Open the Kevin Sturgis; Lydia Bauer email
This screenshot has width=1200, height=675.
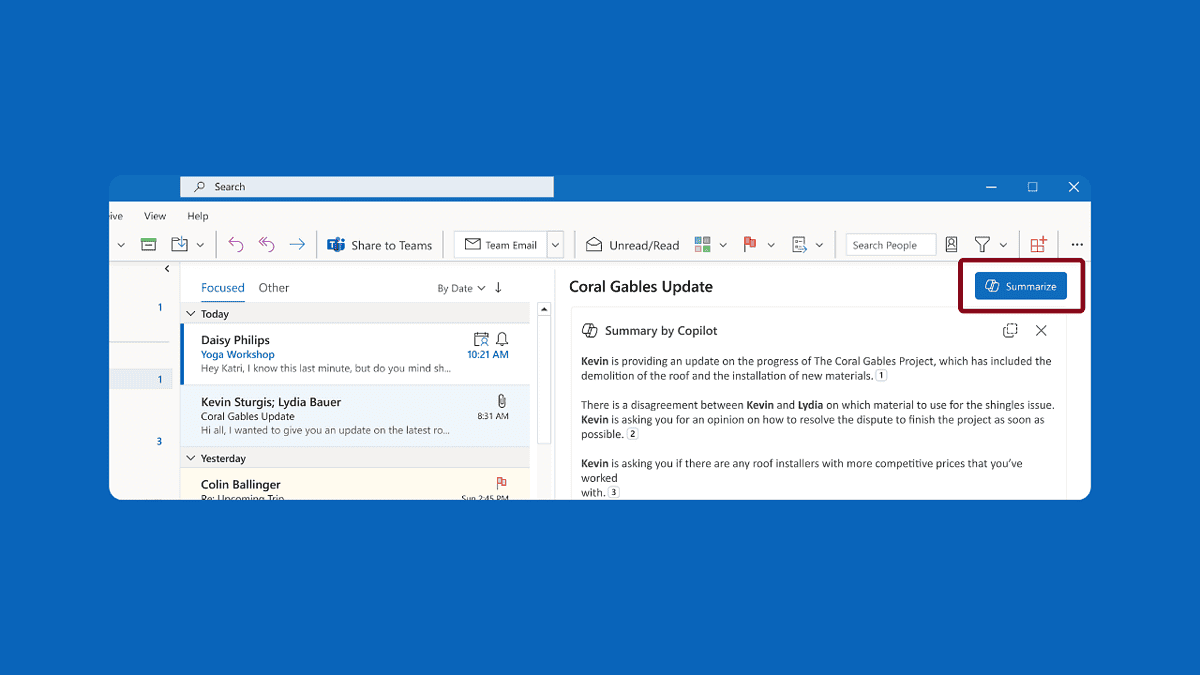355,416
